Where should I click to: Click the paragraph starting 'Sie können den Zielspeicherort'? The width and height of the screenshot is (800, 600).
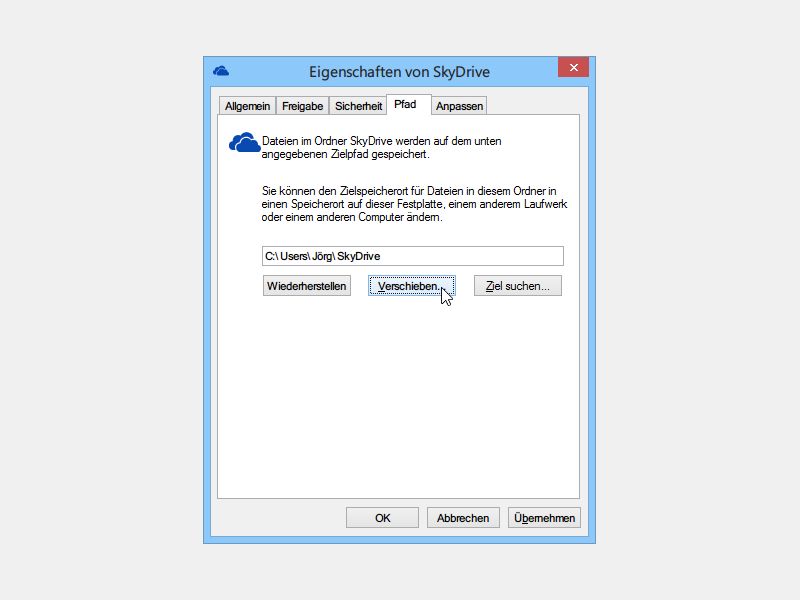coord(414,204)
